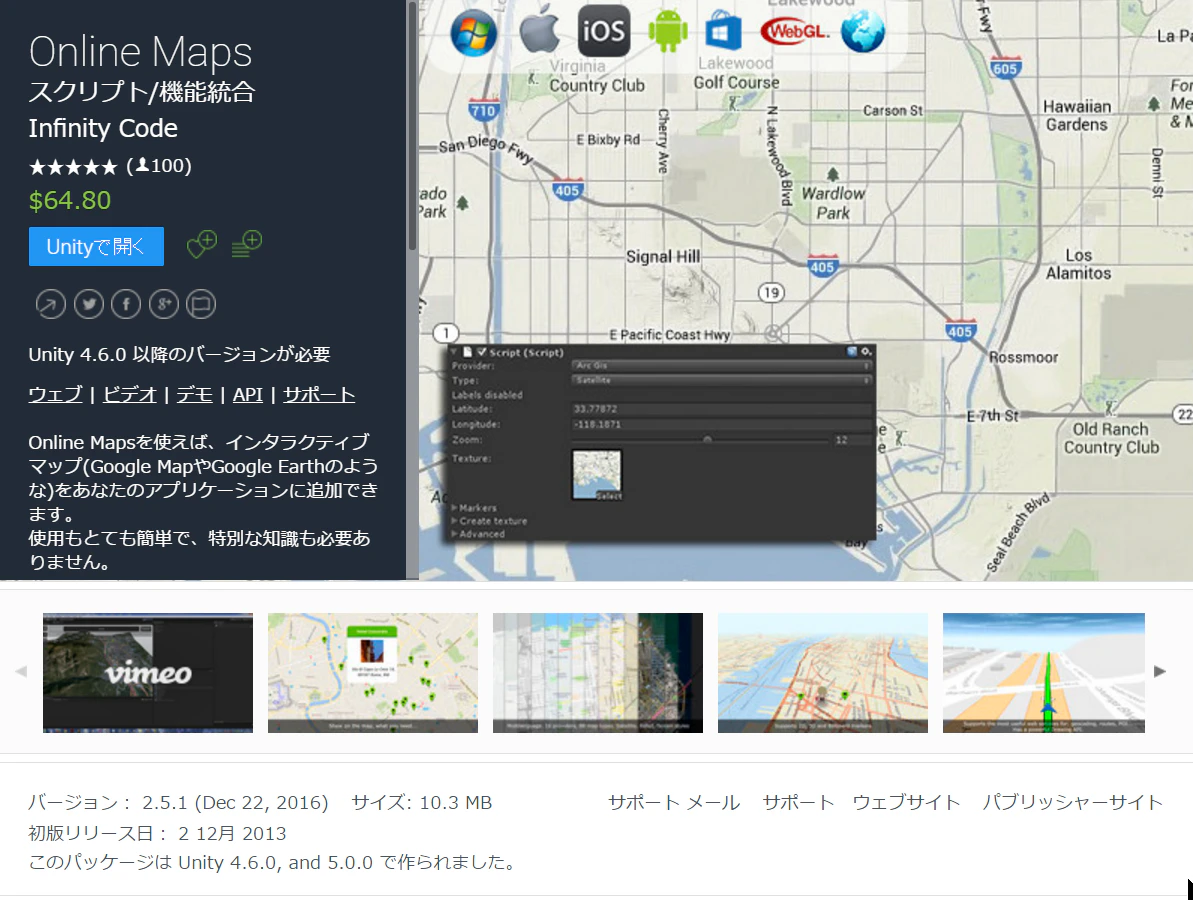Add asset to wishlist with heart icon
Image resolution: width=1193 pixels, height=900 pixels.
tap(202, 244)
